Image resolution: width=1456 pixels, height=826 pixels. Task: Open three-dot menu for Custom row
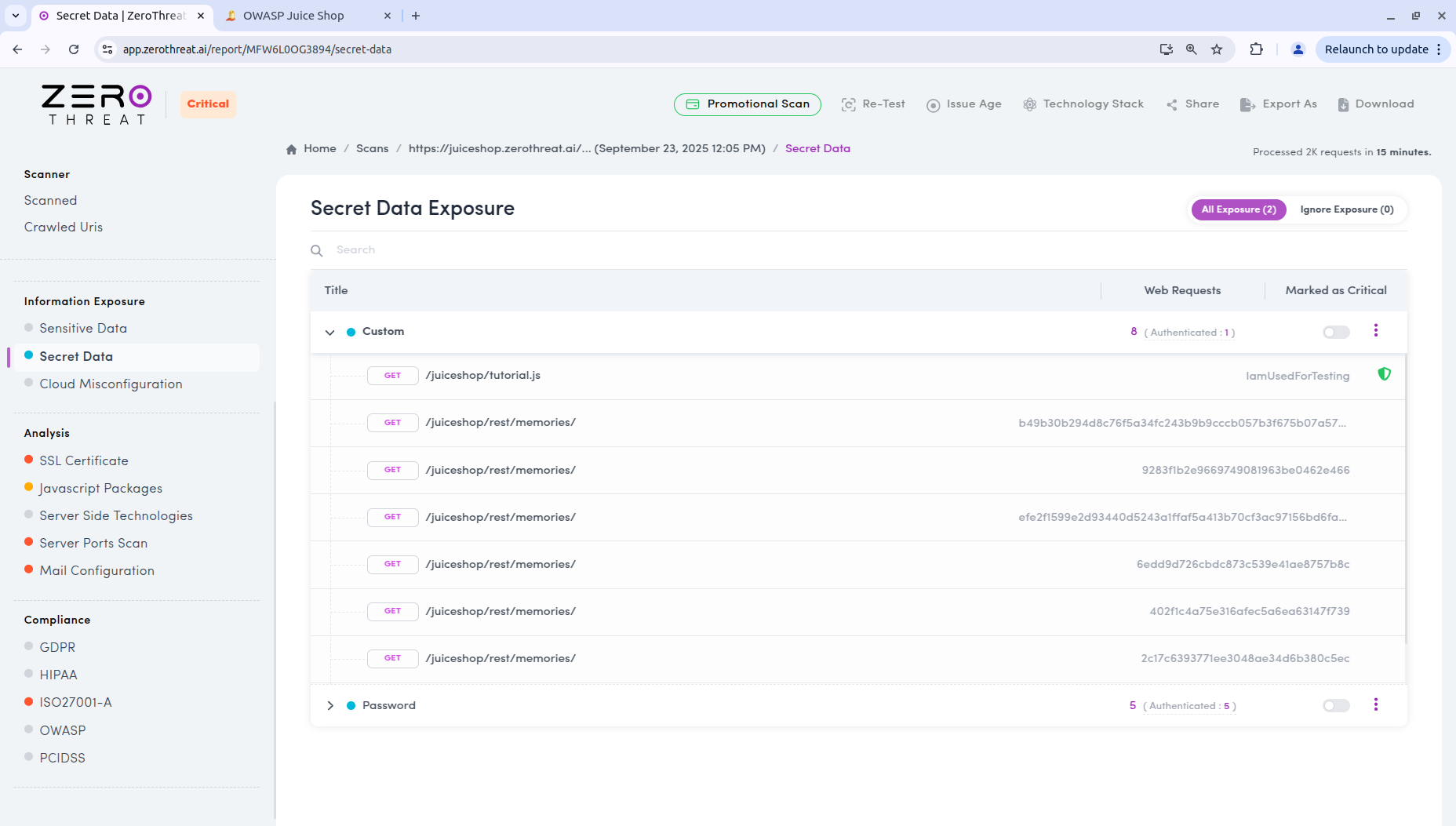[x=1375, y=330]
